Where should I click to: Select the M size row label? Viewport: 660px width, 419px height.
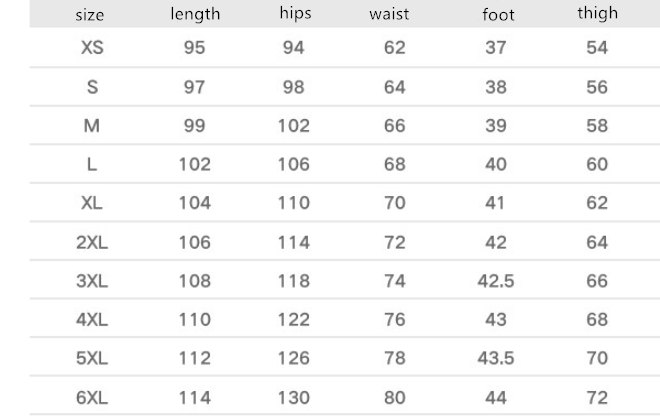click(92, 125)
